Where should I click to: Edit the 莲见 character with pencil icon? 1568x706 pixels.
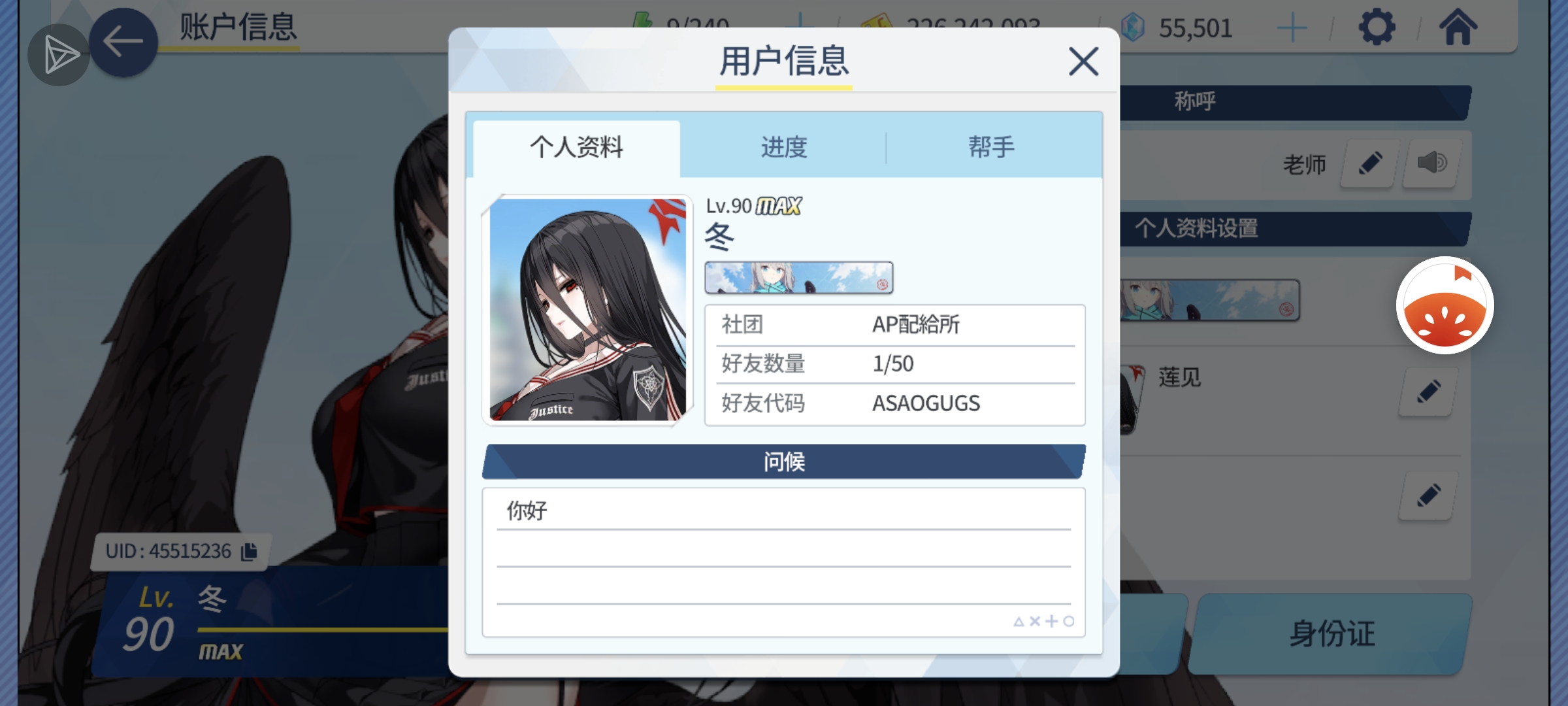pyautogui.click(x=1428, y=392)
